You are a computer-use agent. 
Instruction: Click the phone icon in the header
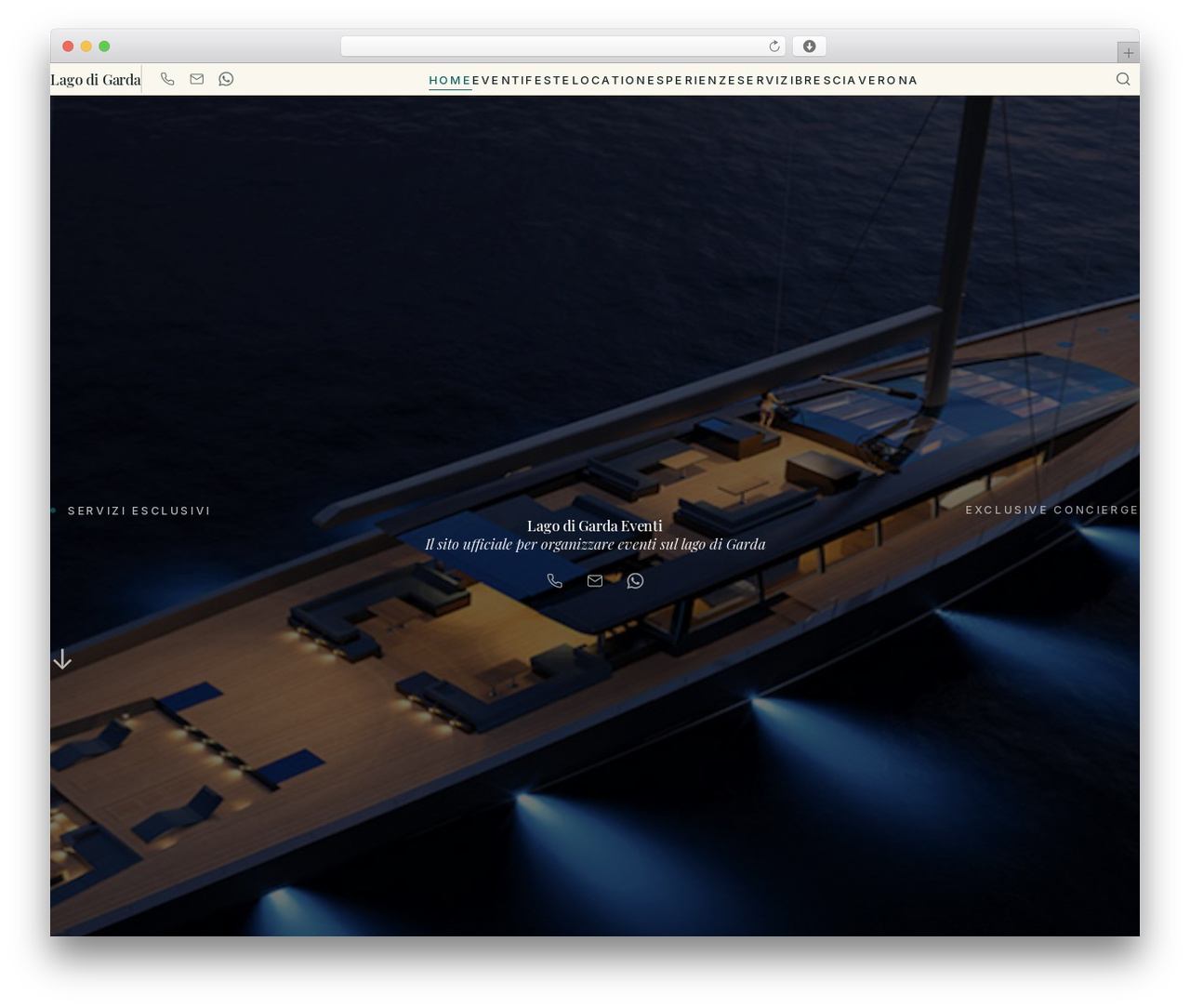pyautogui.click(x=167, y=79)
